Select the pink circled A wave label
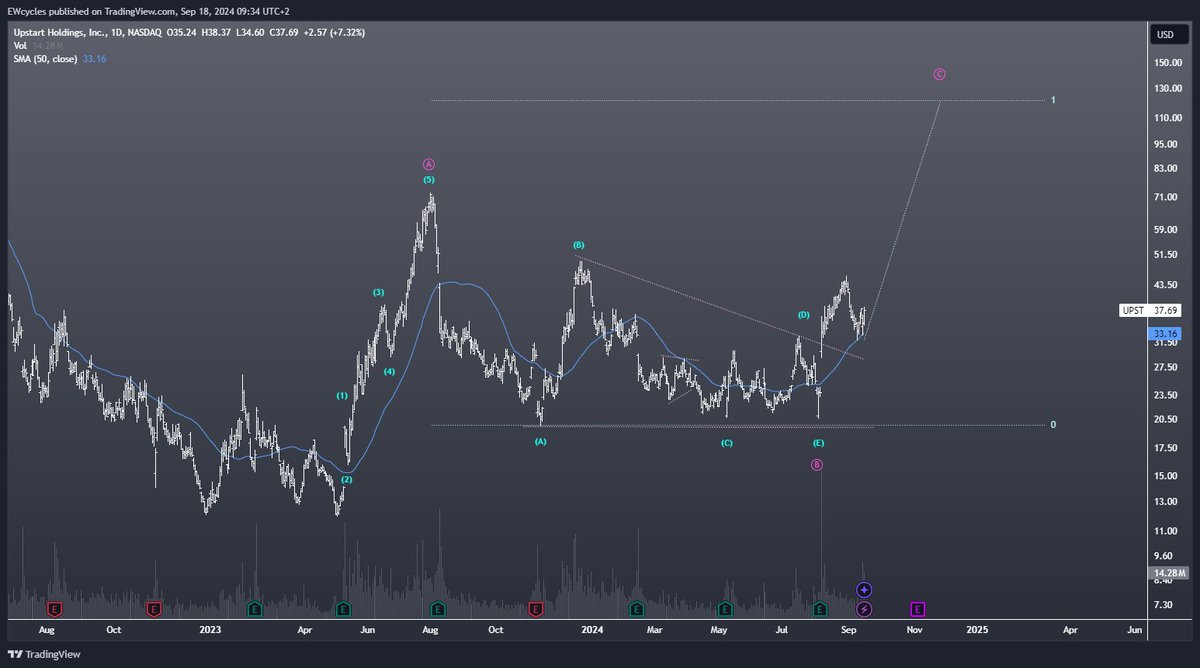The width and height of the screenshot is (1200, 668). point(428,163)
